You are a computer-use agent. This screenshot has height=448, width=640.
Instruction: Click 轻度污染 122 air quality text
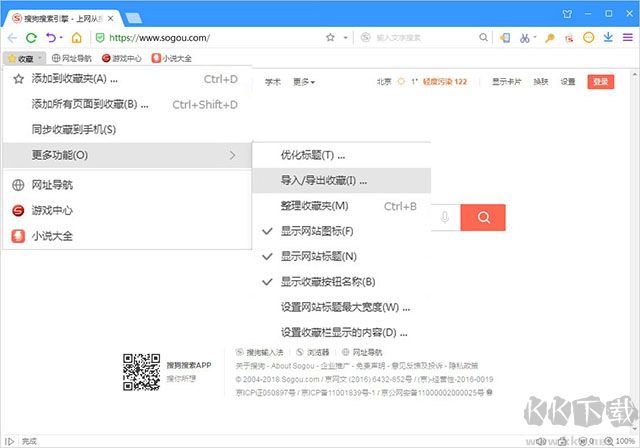point(444,82)
